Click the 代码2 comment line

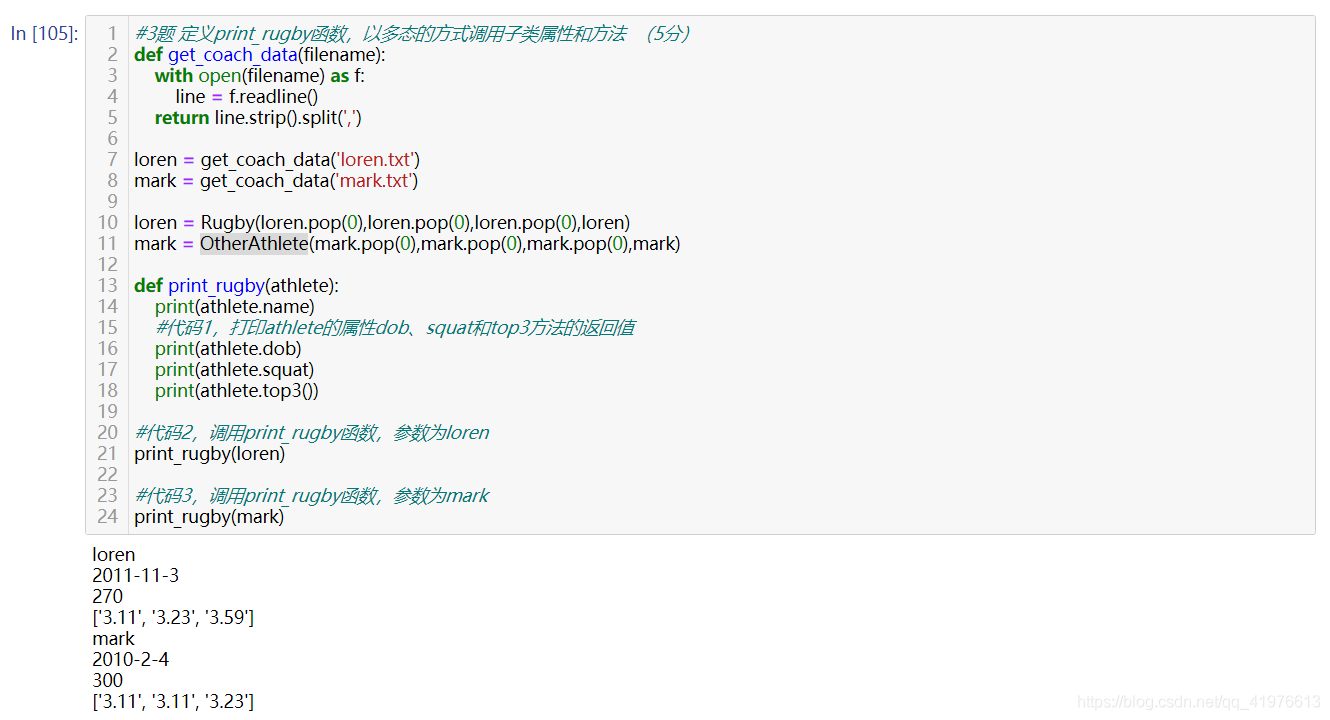[312, 432]
